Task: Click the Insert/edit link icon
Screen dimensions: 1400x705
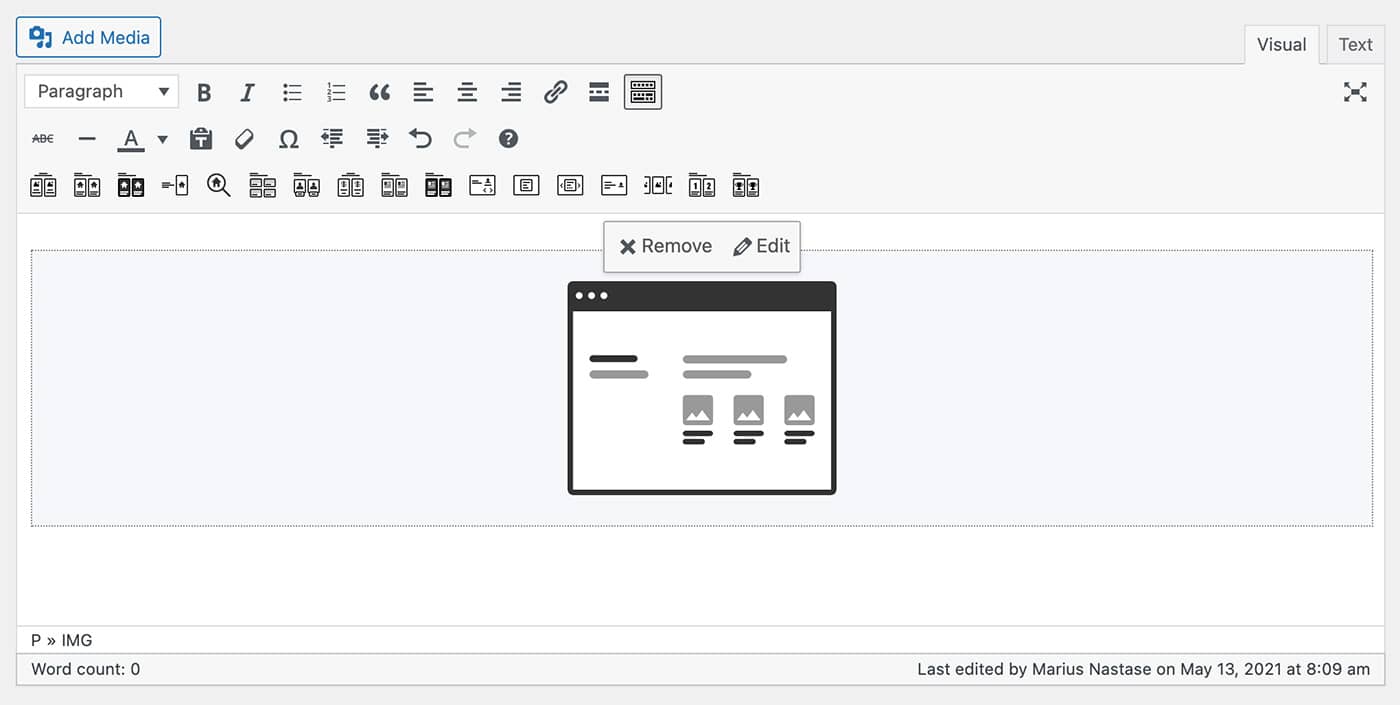Action: [555, 92]
